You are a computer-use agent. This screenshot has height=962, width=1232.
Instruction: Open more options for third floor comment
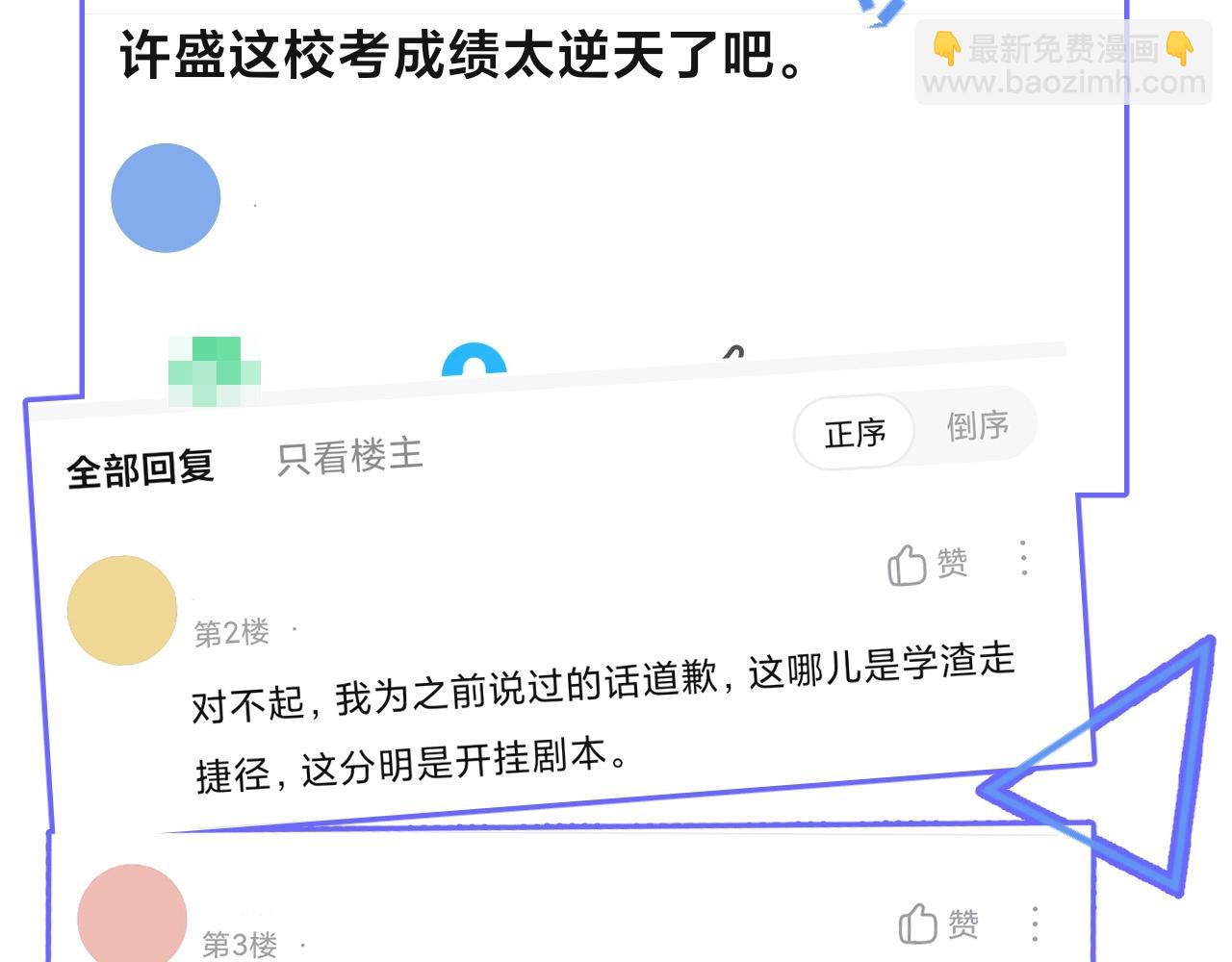[x=1035, y=924]
